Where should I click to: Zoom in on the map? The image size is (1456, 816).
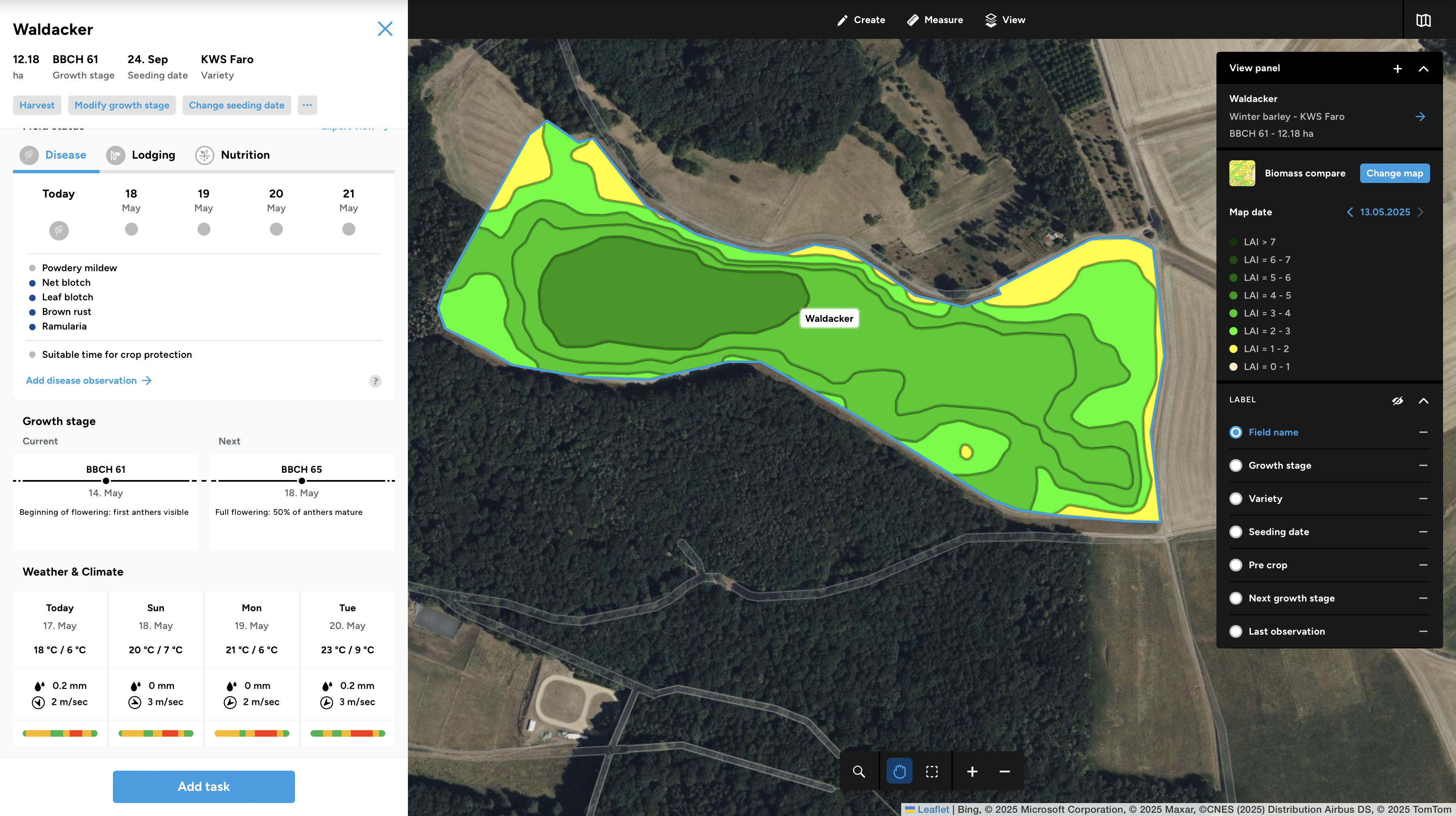click(x=972, y=771)
